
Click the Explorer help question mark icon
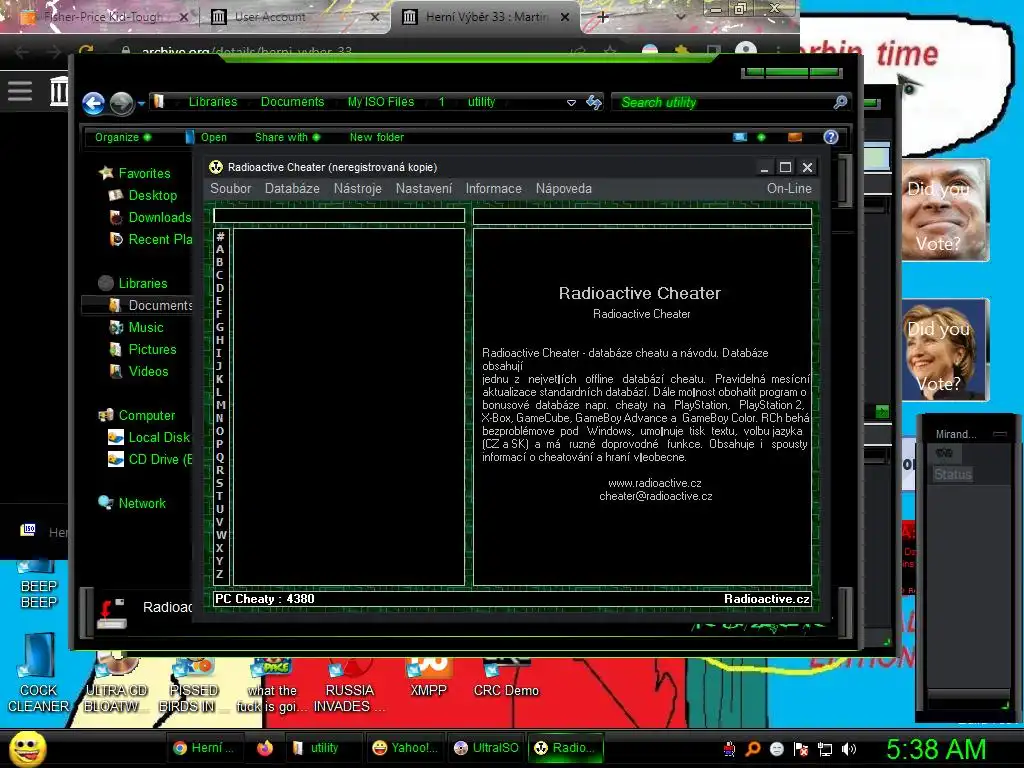tap(831, 137)
